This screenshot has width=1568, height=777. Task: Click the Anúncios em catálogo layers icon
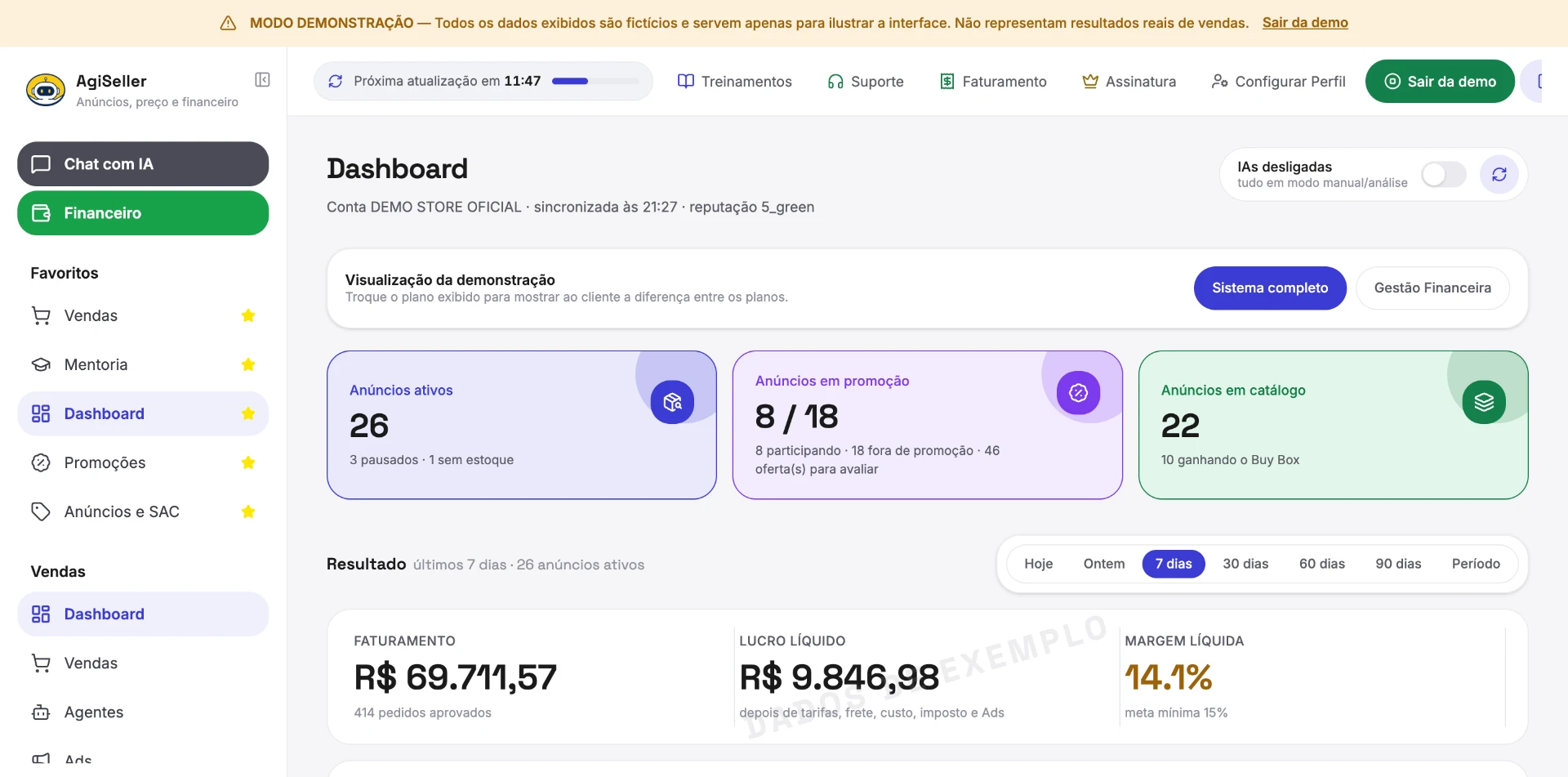(x=1484, y=402)
